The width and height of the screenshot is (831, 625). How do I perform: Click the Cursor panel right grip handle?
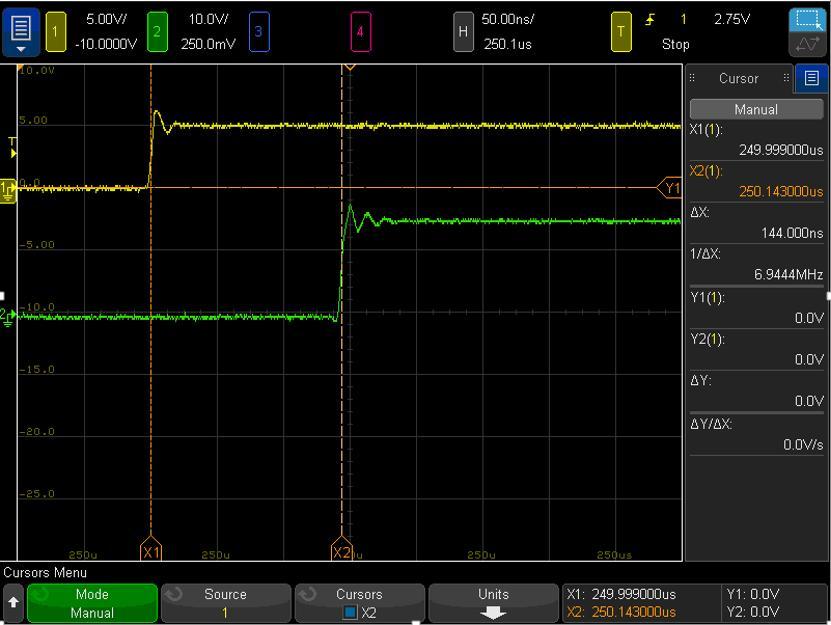[786, 78]
